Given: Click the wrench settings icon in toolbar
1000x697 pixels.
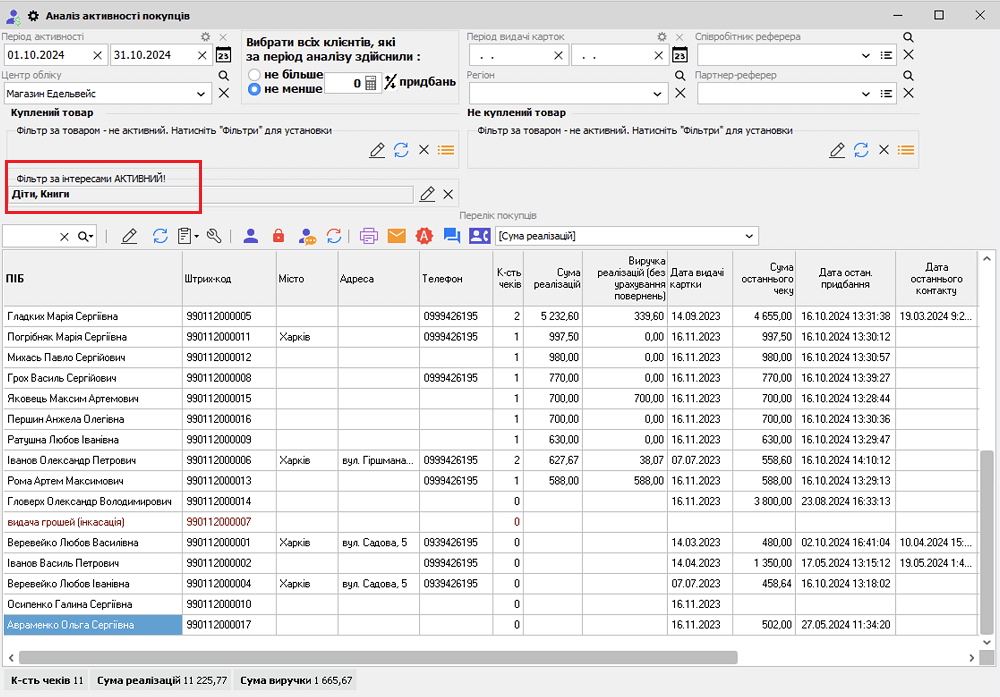Looking at the screenshot, I should [214, 236].
